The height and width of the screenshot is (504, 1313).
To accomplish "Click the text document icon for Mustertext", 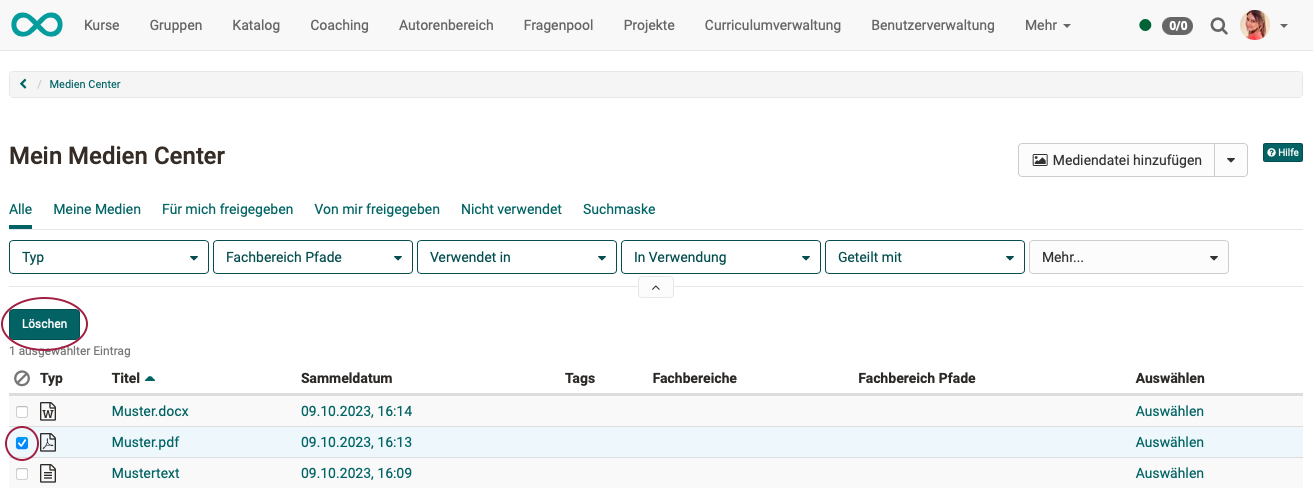I will 48,473.
